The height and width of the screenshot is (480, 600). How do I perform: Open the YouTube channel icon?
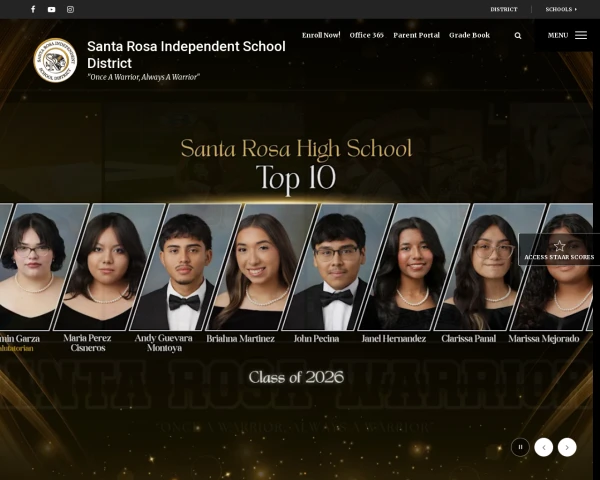[x=52, y=10]
